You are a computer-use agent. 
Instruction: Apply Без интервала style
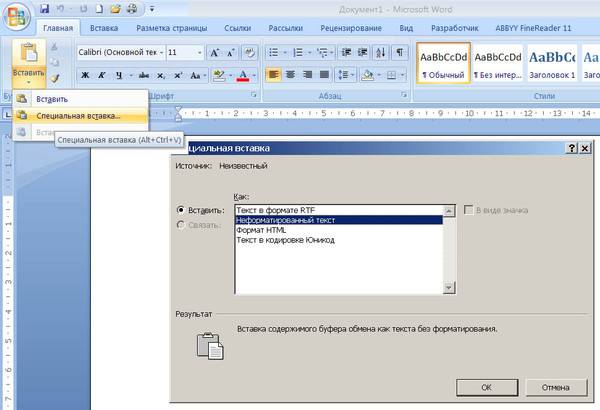[x=498, y=64]
